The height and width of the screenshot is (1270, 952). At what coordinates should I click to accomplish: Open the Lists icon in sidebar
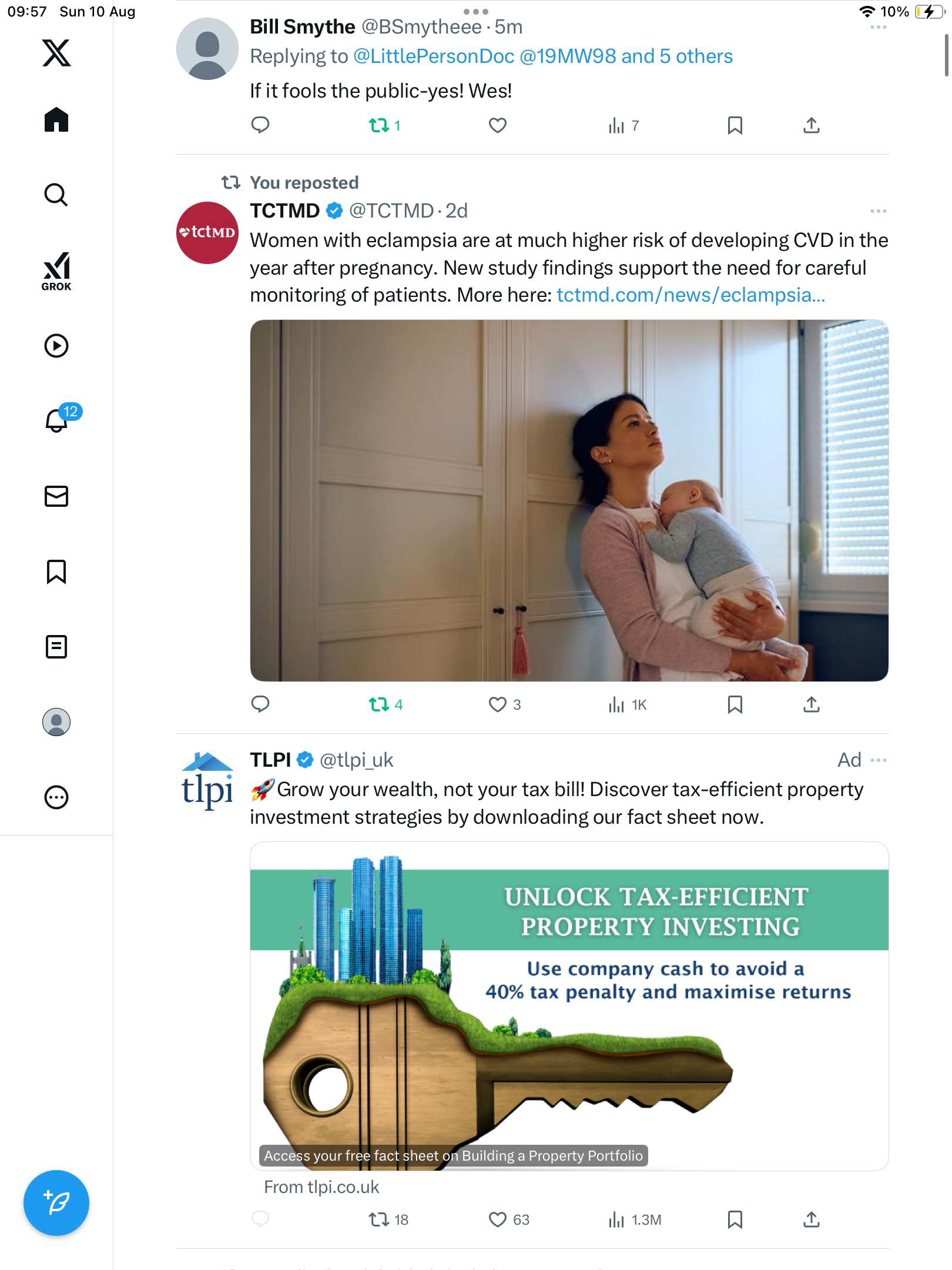56,647
